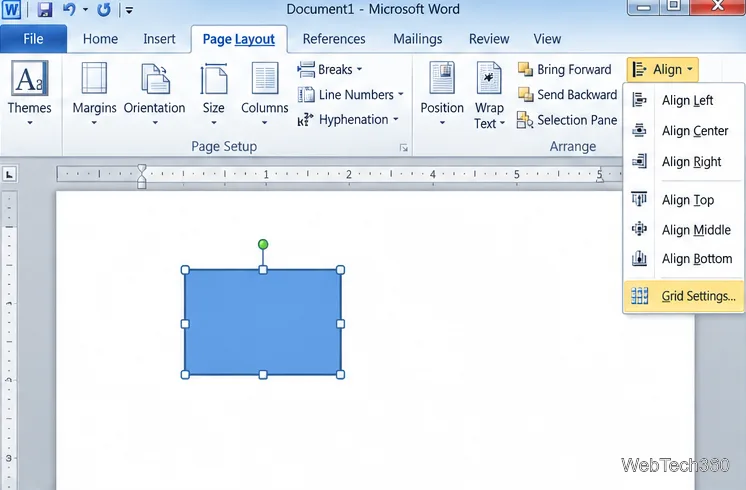The height and width of the screenshot is (490, 746).
Task: Click the Page Setup group label
Action: [224, 146]
